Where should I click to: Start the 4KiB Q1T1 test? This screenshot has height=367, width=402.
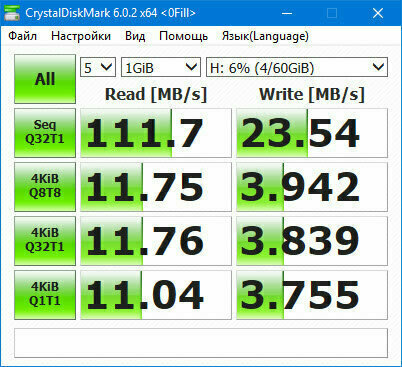(45, 295)
